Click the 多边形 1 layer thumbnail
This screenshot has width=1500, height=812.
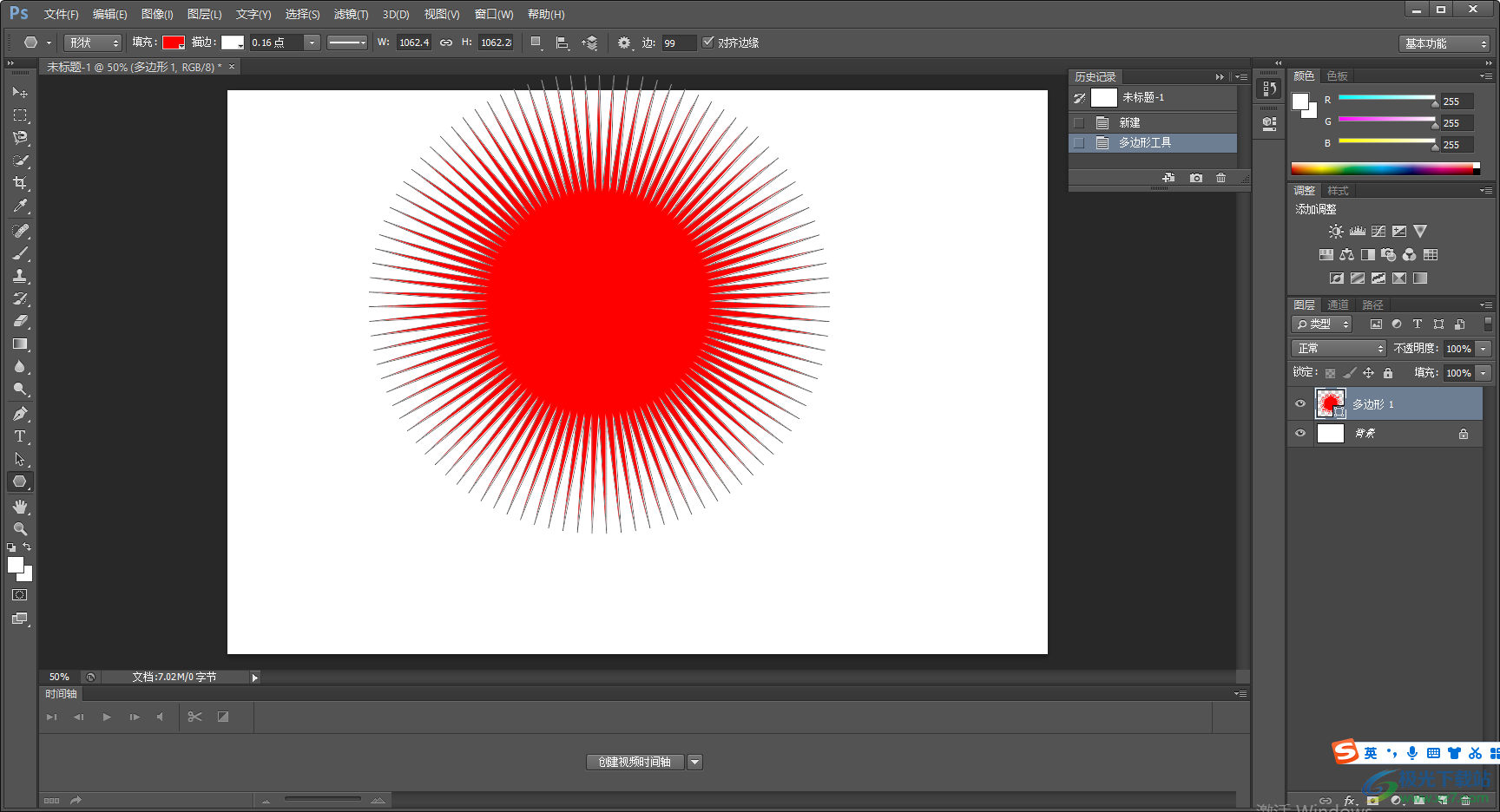(1330, 403)
